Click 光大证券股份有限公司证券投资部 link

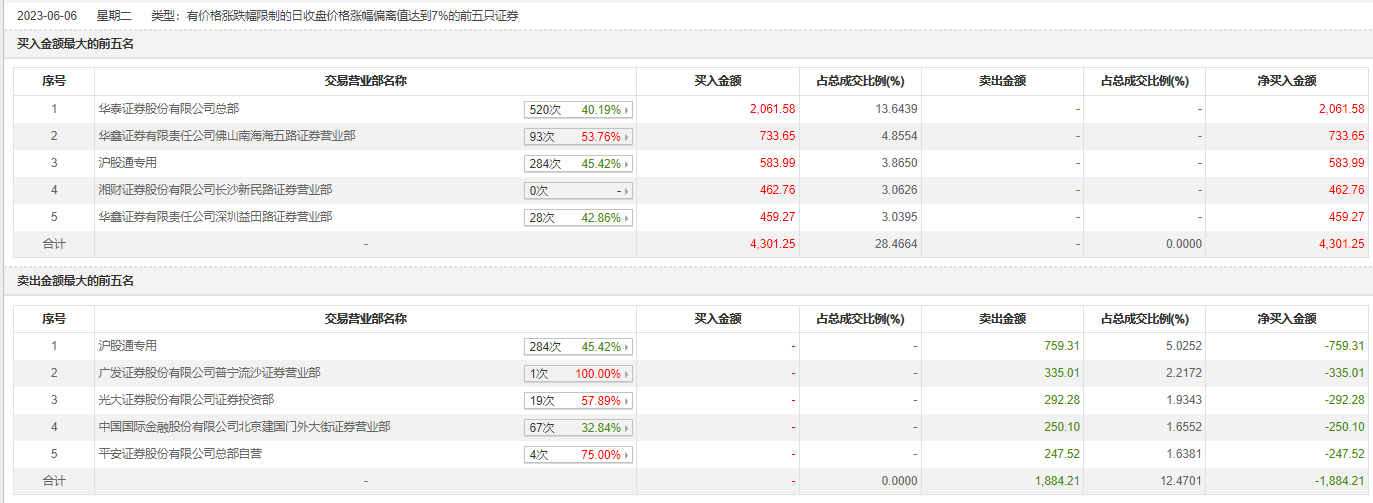(x=185, y=400)
